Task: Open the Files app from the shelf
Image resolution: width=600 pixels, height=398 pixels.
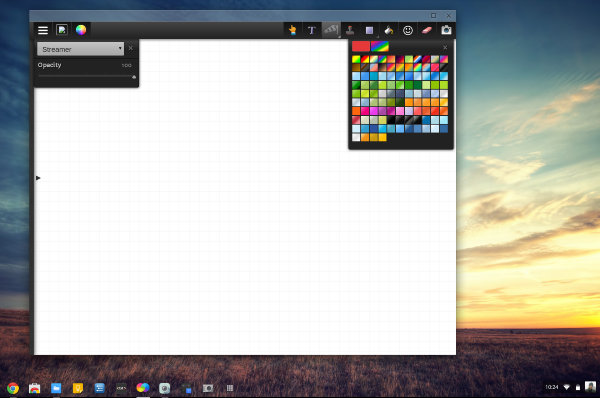Action: pyautogui.click(x=56, y=388)
